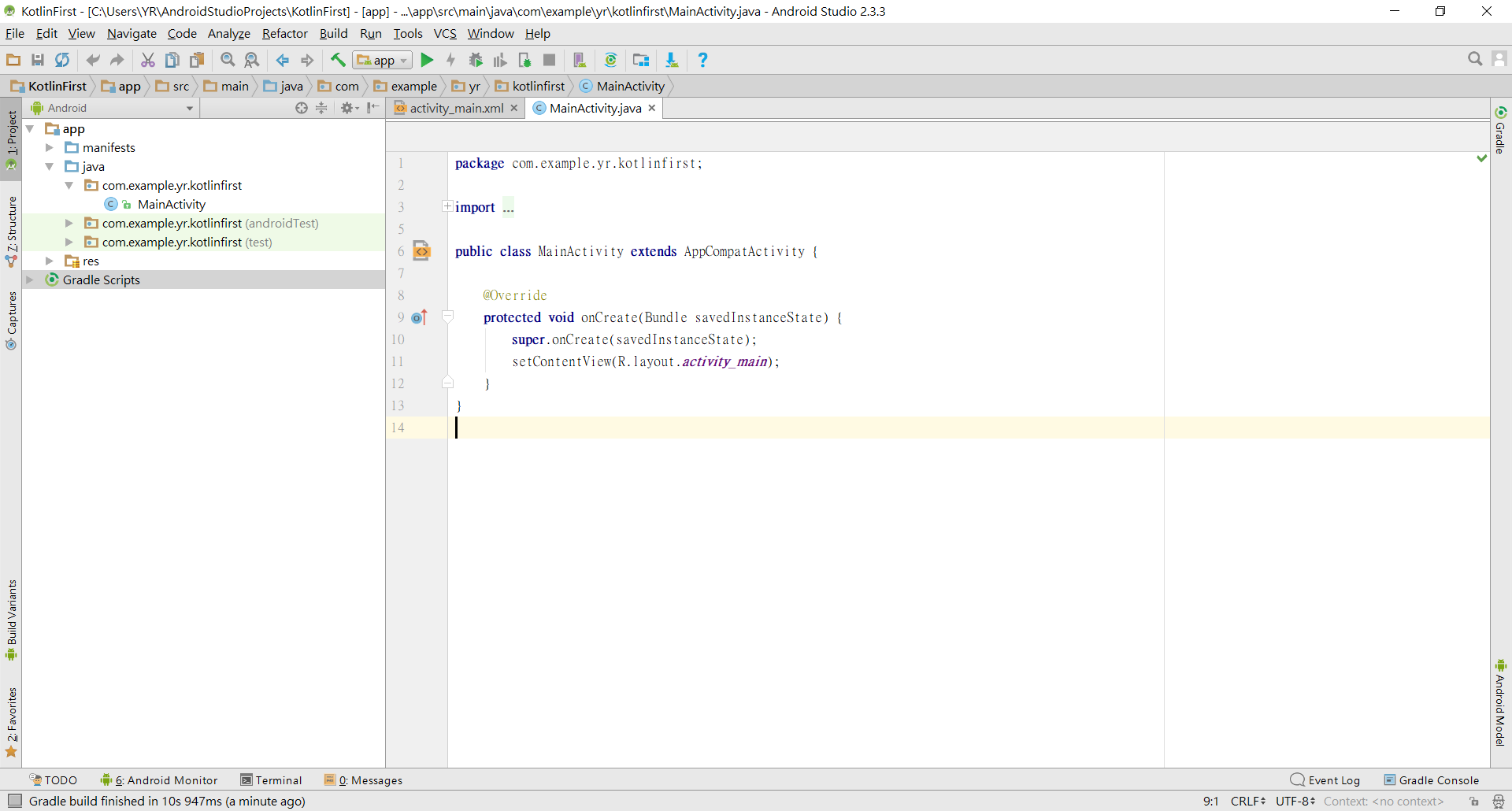Image resolution: width=1512 pixels, height=811 pixels.
Task: Expand Gradle Scripts node
Action: point(31,280)
